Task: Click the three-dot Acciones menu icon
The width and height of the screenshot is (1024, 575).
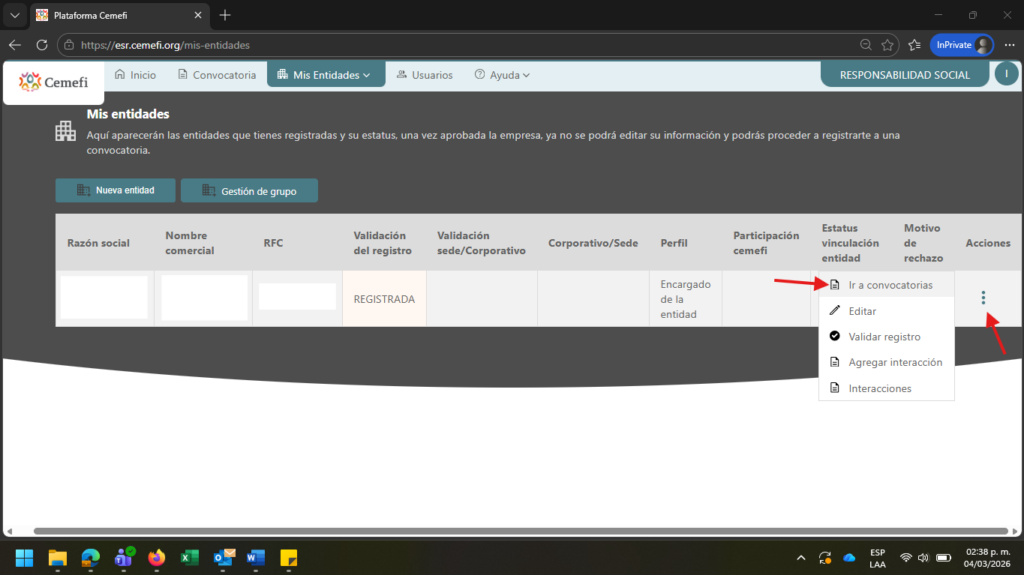Action: (983, 297)
